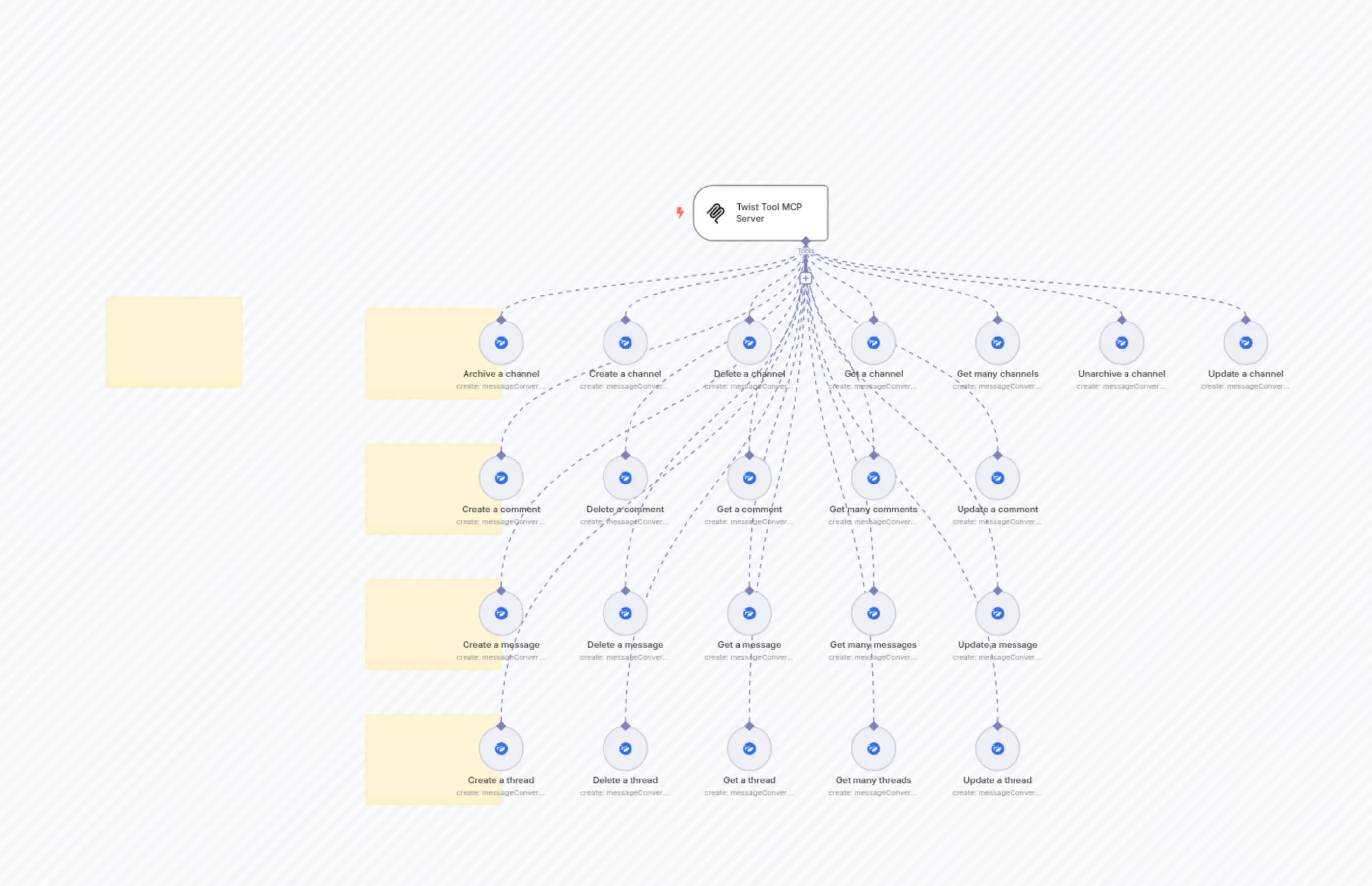Open the Update a comment tool node
Screen dimensions: 1372x886
click(997, 478)
